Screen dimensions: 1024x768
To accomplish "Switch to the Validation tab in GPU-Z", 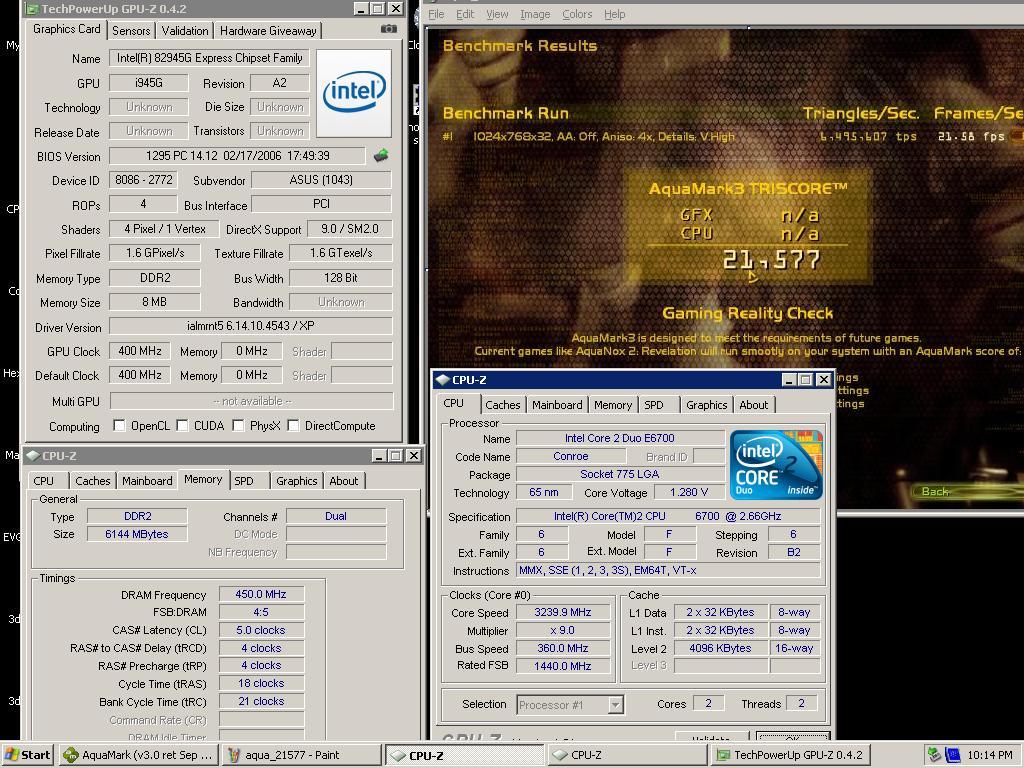I will pos(185,31).
